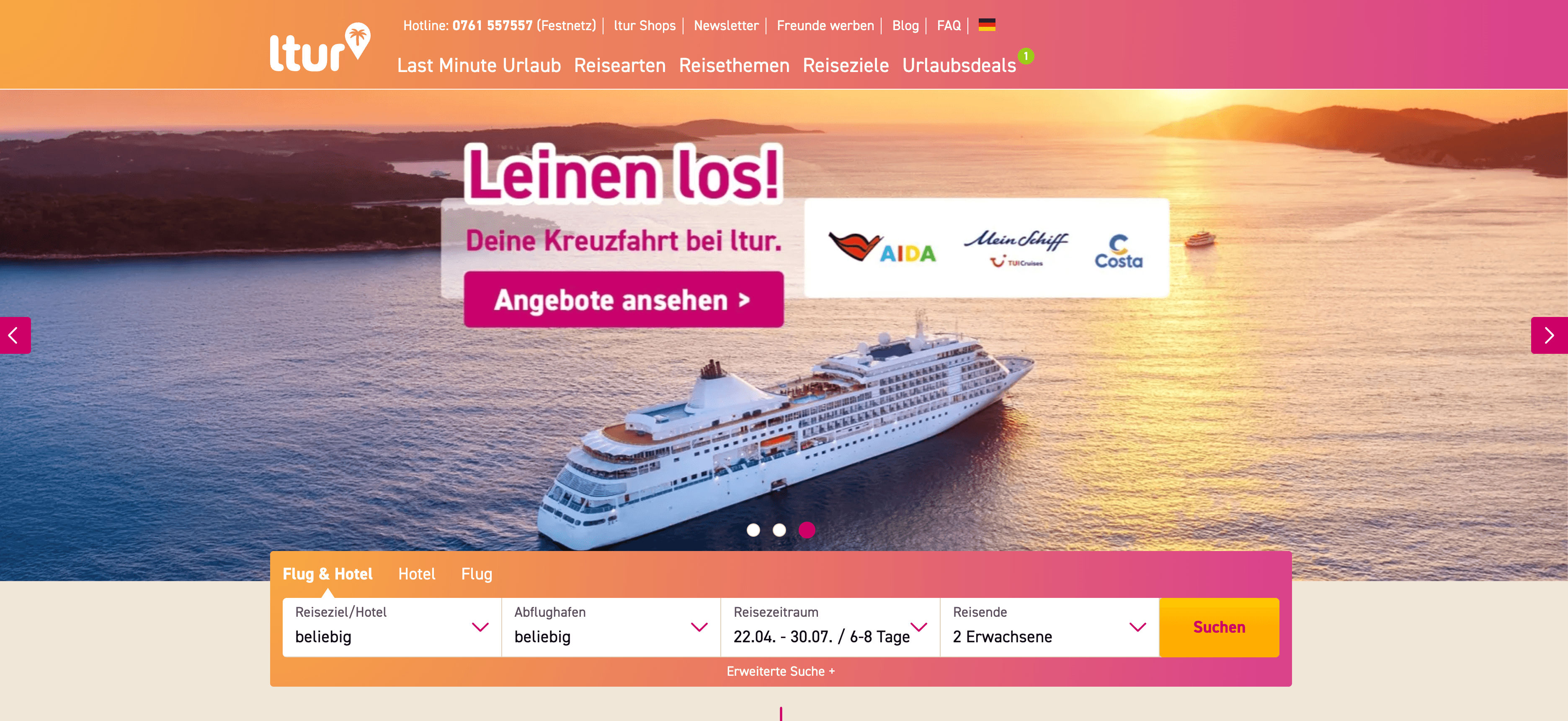Select the German flag language icon
The width and height of the screenshot is (1568, 721).
point(986,25)
